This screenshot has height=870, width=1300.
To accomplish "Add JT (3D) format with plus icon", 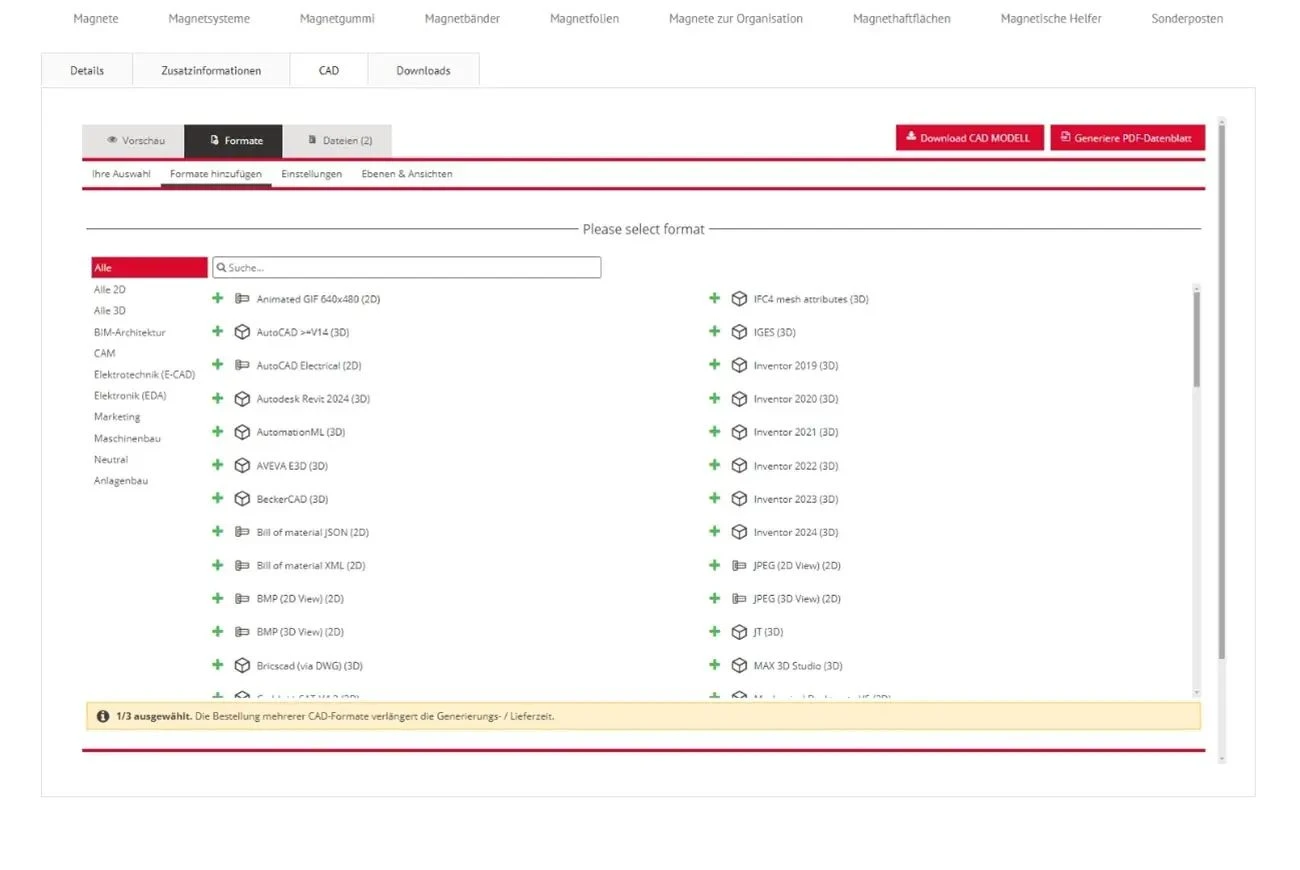I will (x=714, y=632).
